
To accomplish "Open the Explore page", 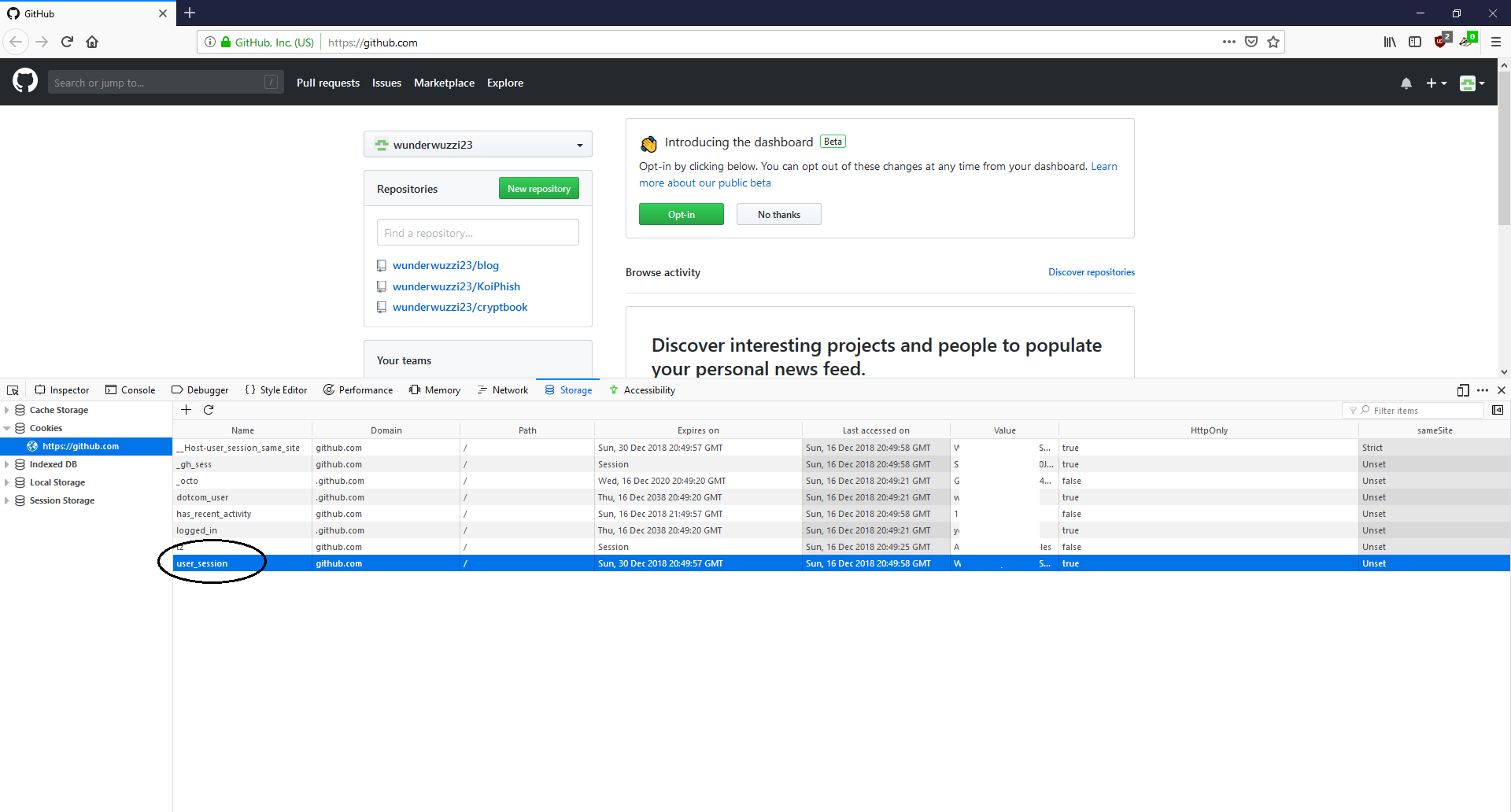I will pos(505,83).
